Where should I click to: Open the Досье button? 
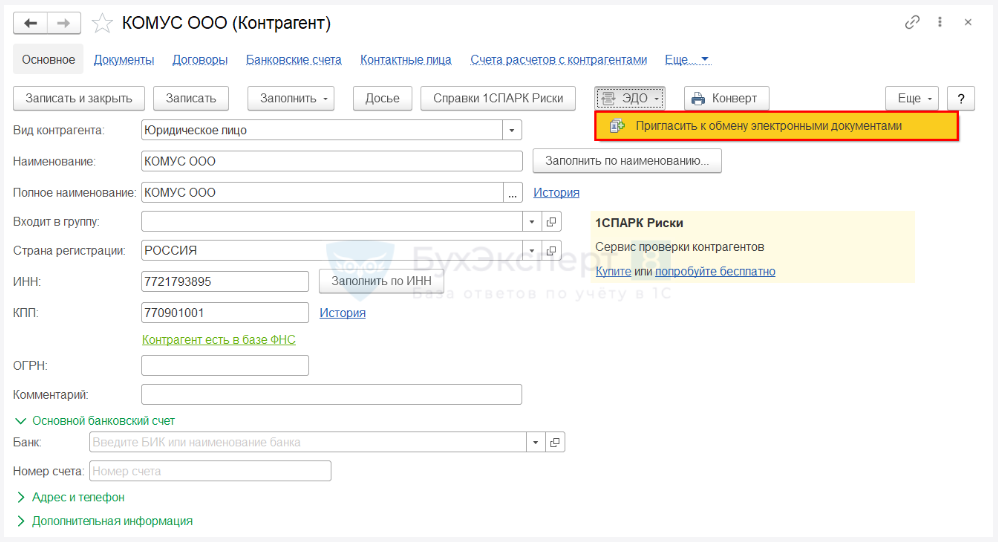click(382, 98)
